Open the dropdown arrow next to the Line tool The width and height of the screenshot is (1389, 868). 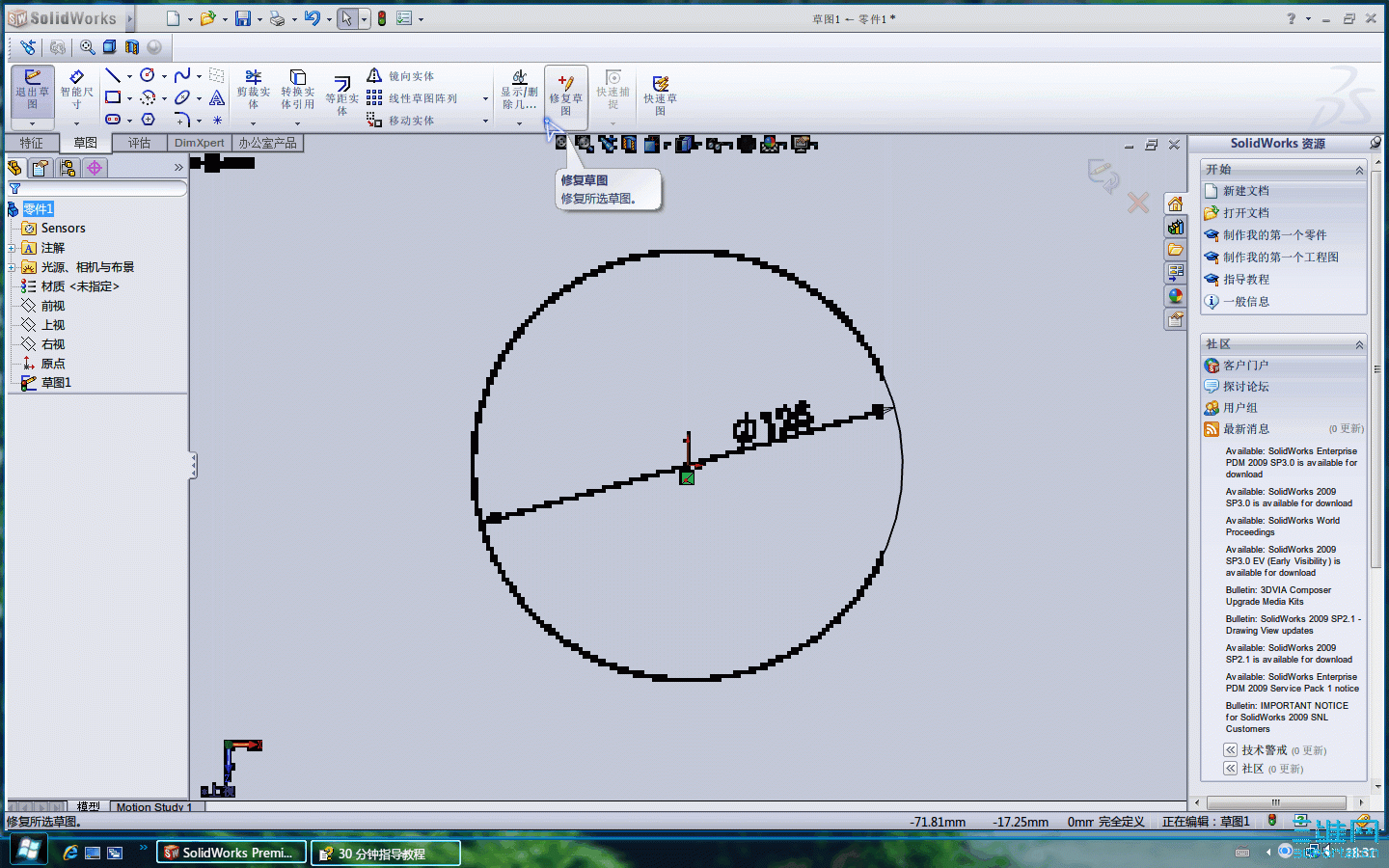(x=129, y=76)
